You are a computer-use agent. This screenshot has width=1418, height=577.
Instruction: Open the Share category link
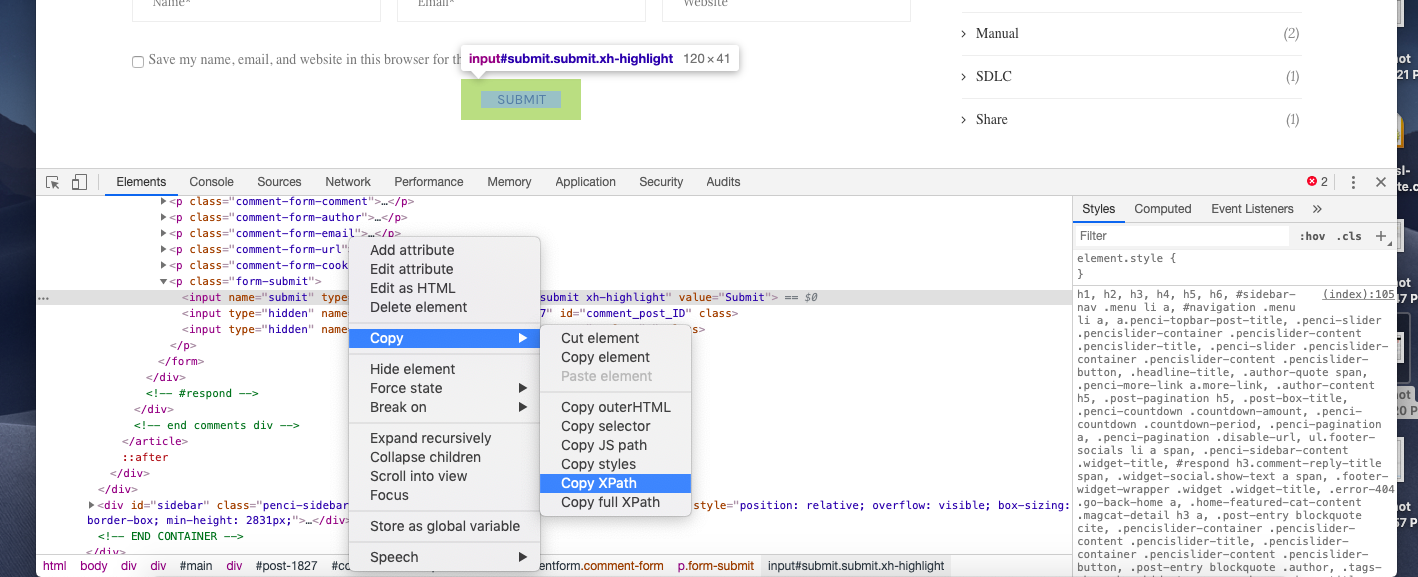[x=992, y=119]
